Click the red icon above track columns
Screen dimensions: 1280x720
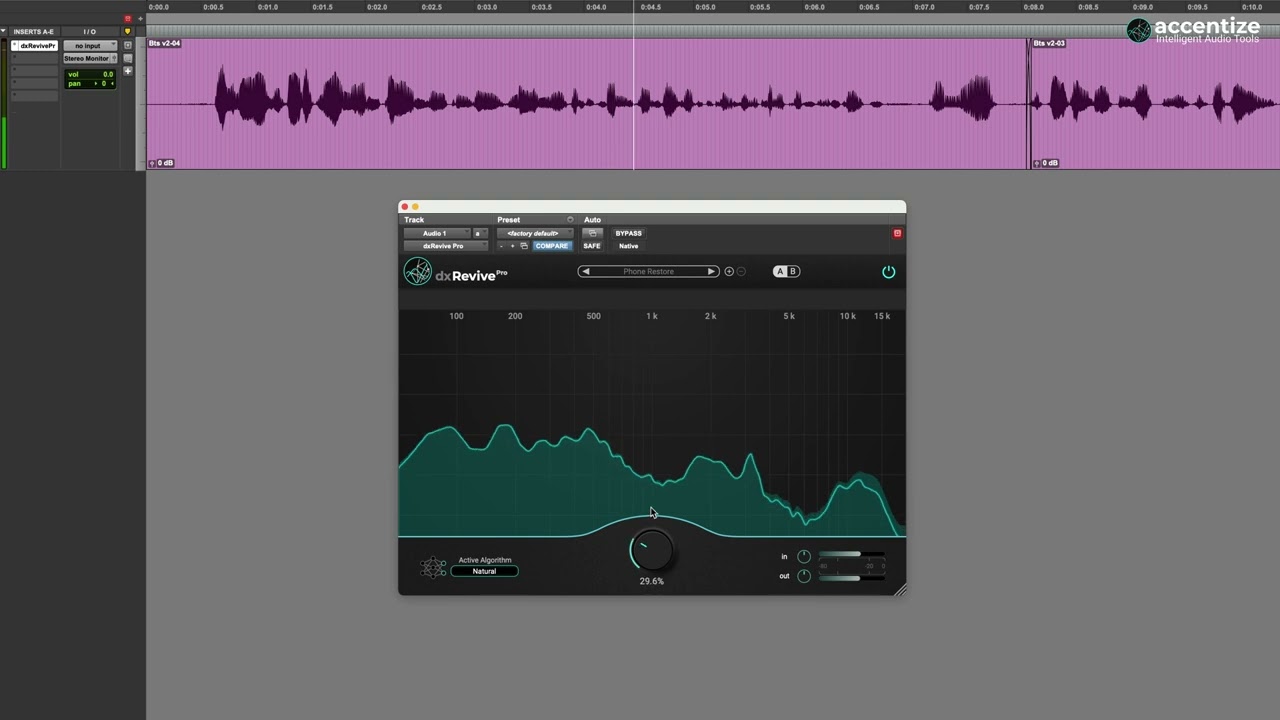click(x=127, y=19)
